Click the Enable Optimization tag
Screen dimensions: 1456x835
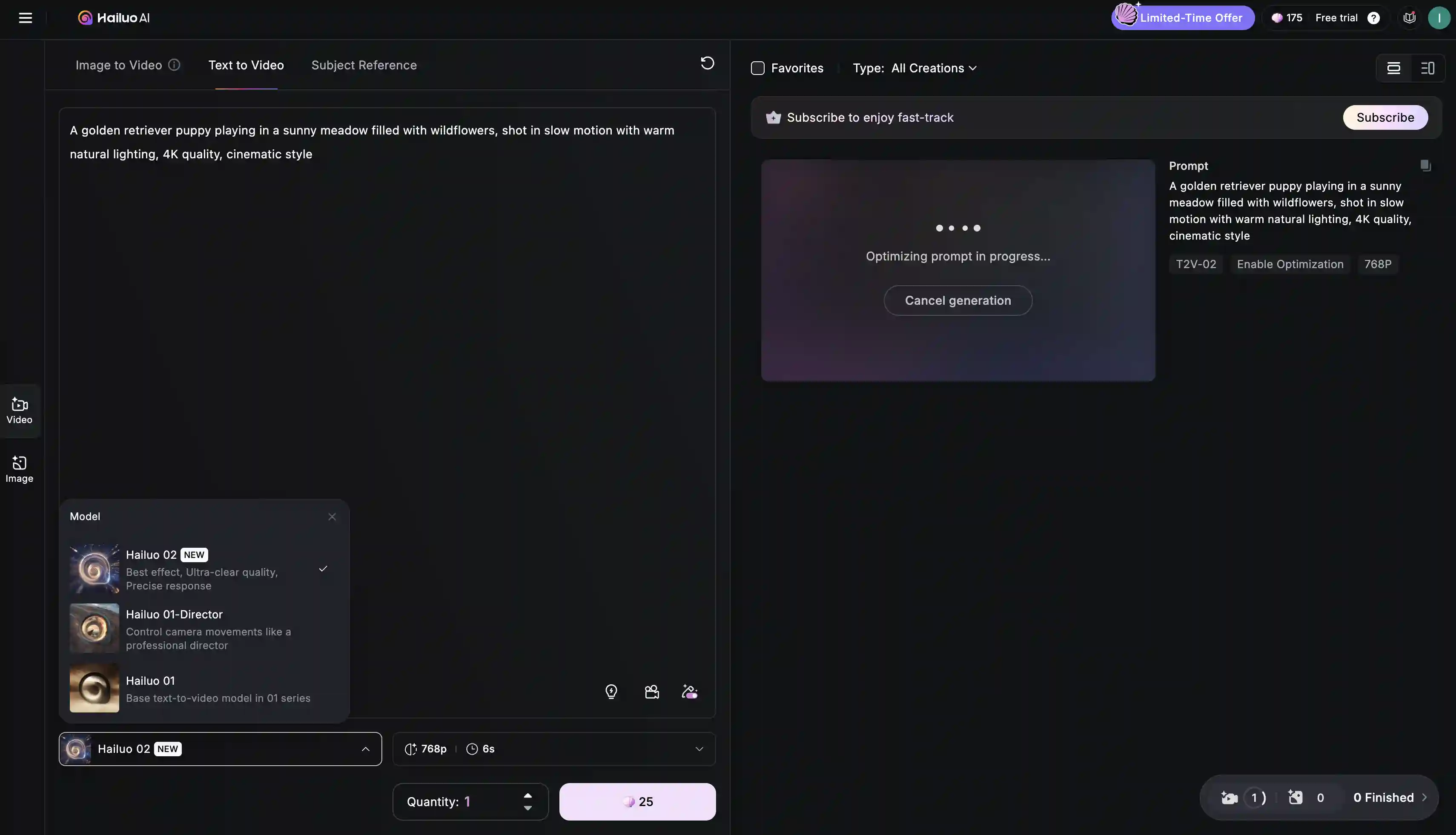tap(1290, 264)
